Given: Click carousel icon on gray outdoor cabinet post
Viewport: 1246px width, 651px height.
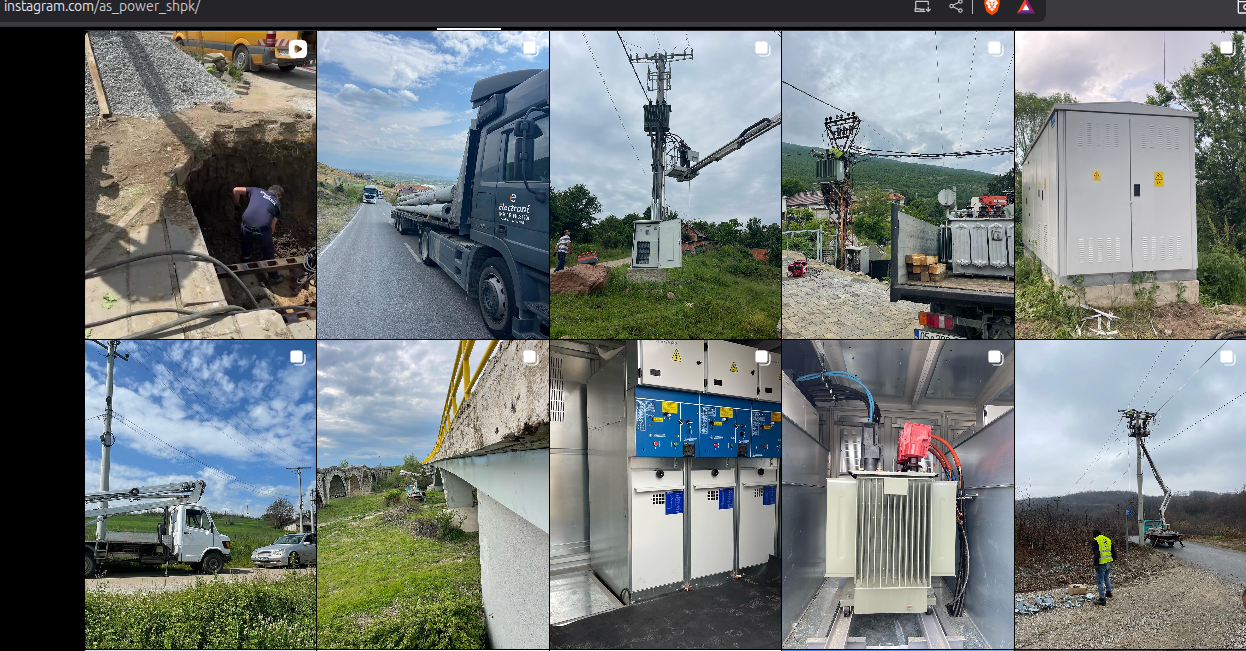Looking at the screenshot, I should [1226, 48].
